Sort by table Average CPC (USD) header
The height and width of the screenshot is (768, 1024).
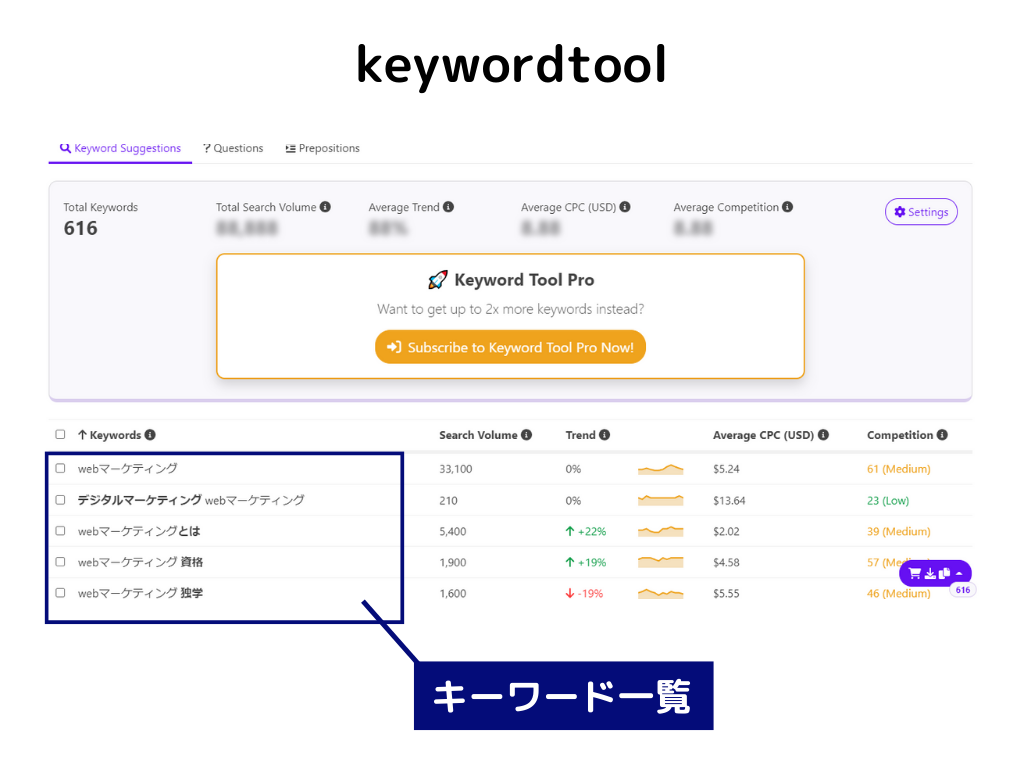point(763,435)
